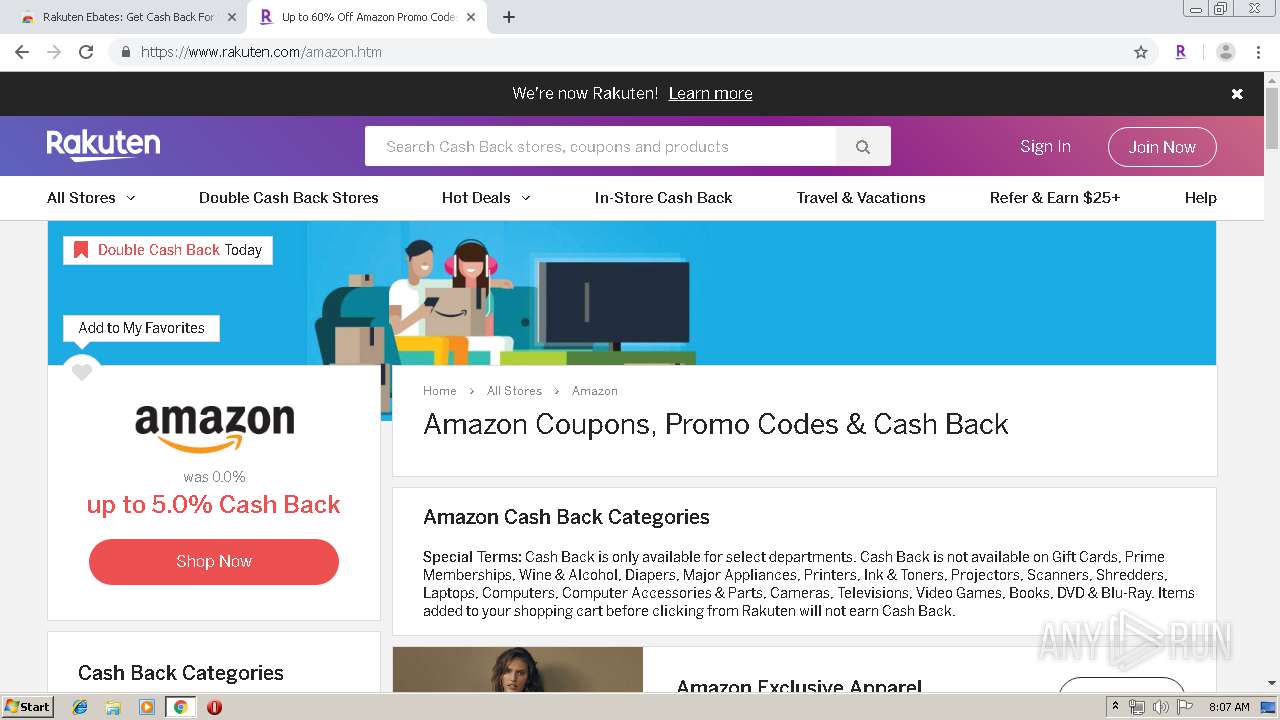
Task: Switch to the Rakuten Ebates browser tab
Action: click(129, 17)
